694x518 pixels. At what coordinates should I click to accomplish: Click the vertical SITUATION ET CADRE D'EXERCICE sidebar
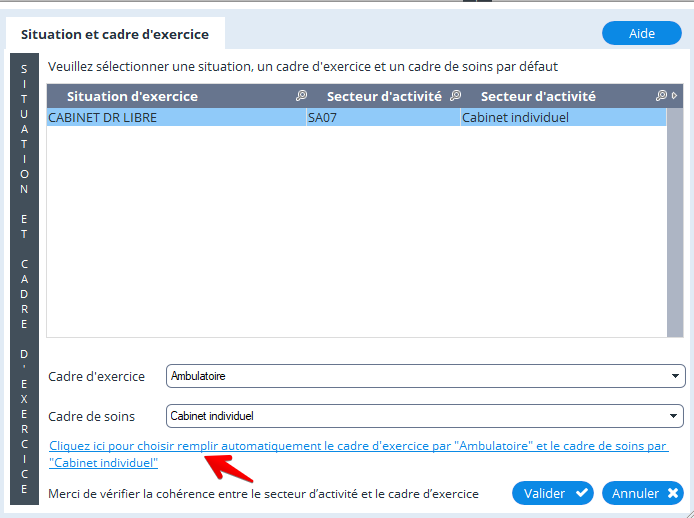24,279
